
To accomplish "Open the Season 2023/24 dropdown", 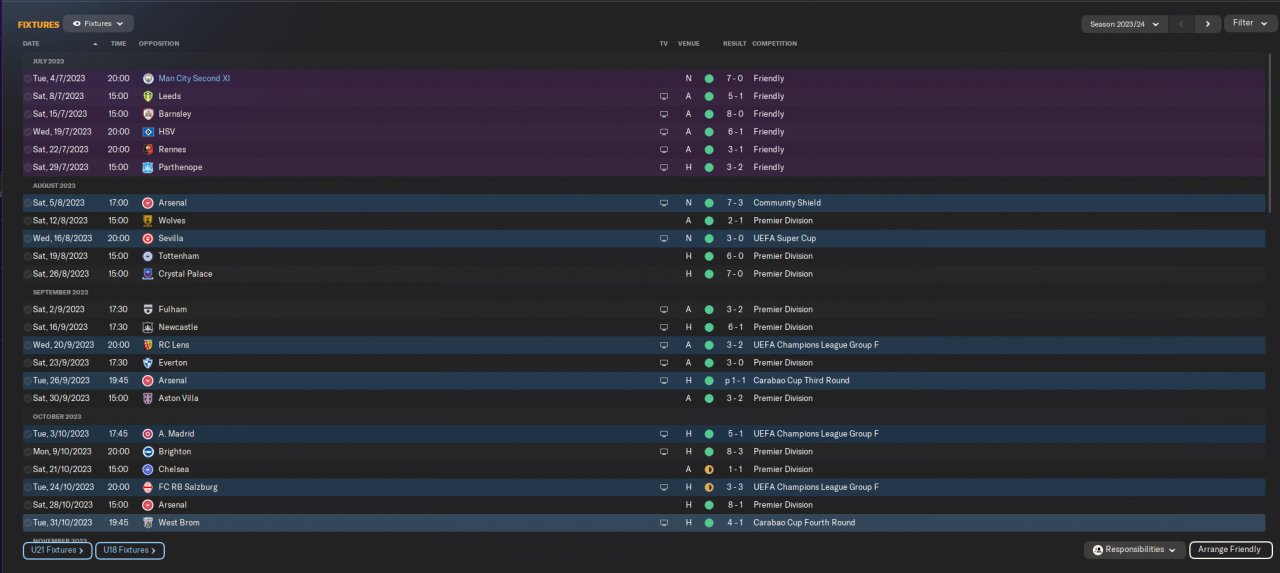I will (x=1125, y=23).
